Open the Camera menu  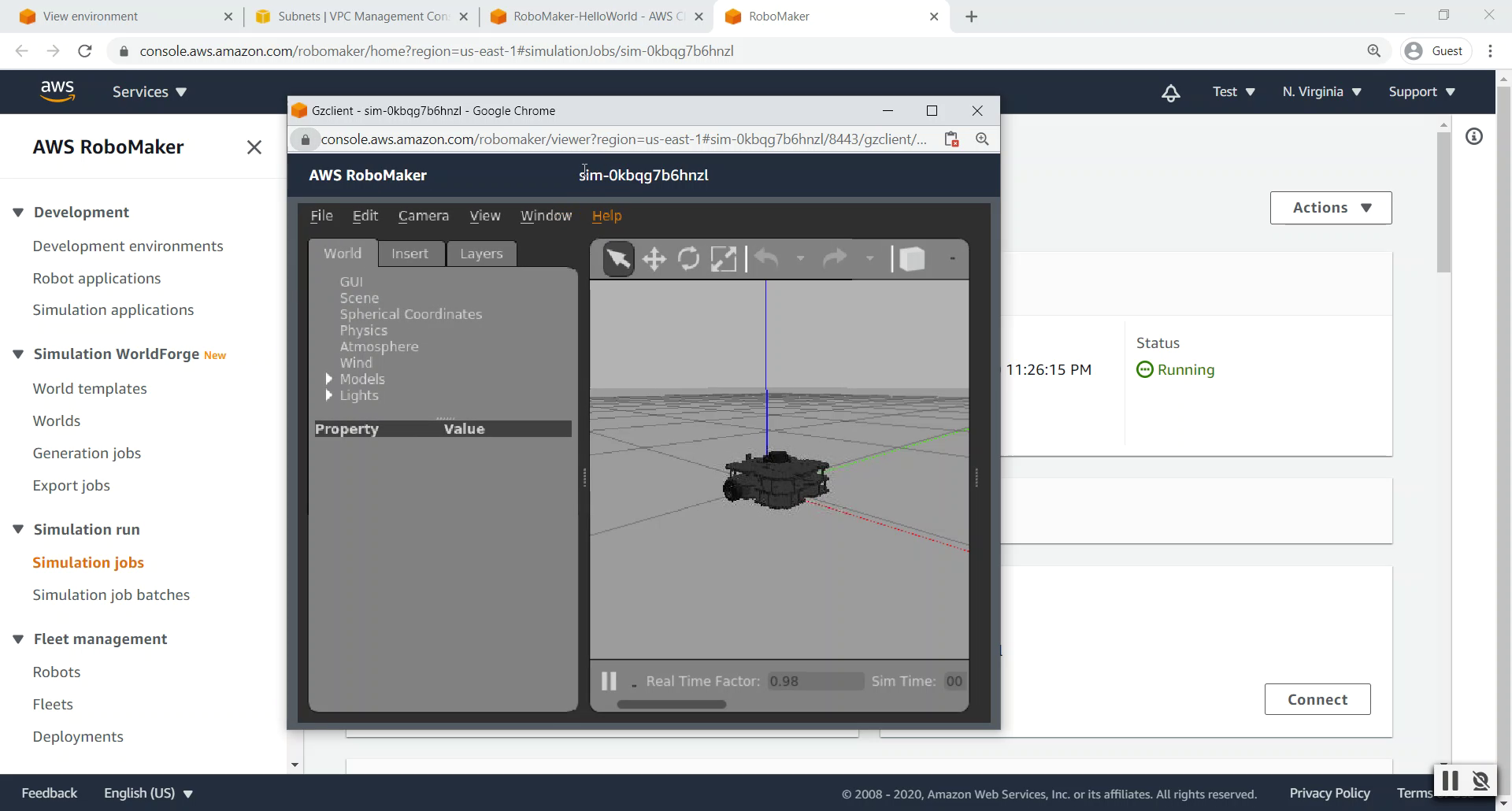pyautogui.click(x=424, y=216)
